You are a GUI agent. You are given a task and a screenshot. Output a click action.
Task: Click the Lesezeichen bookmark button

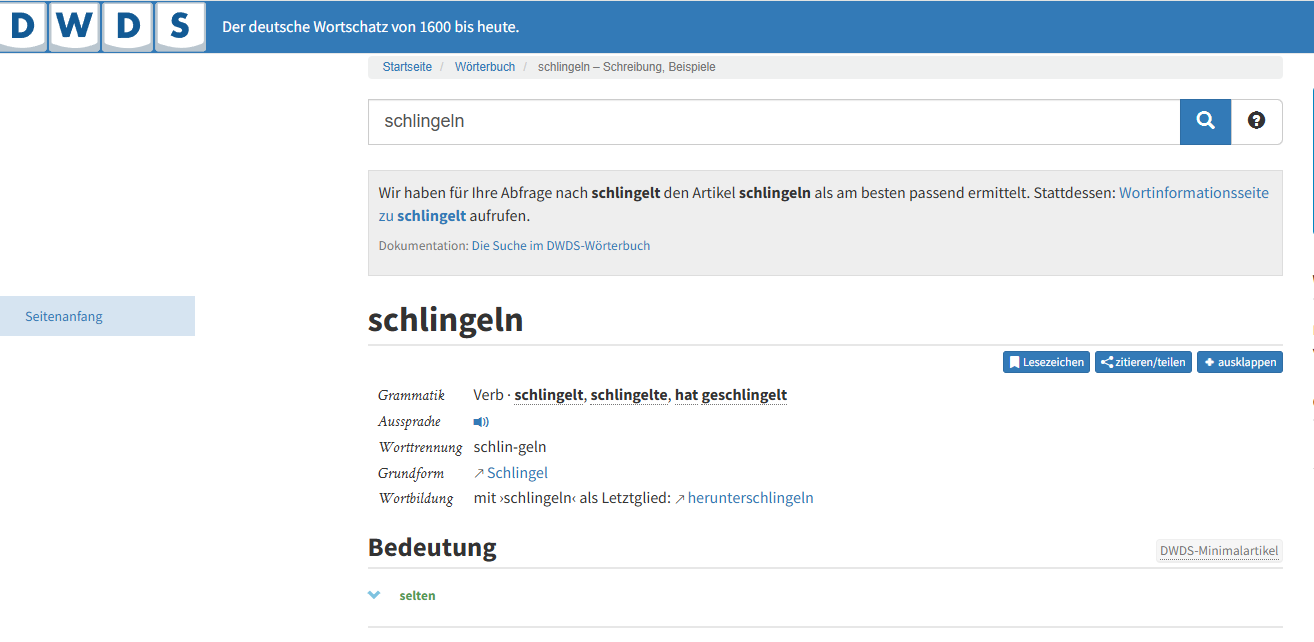point(1046,362)
